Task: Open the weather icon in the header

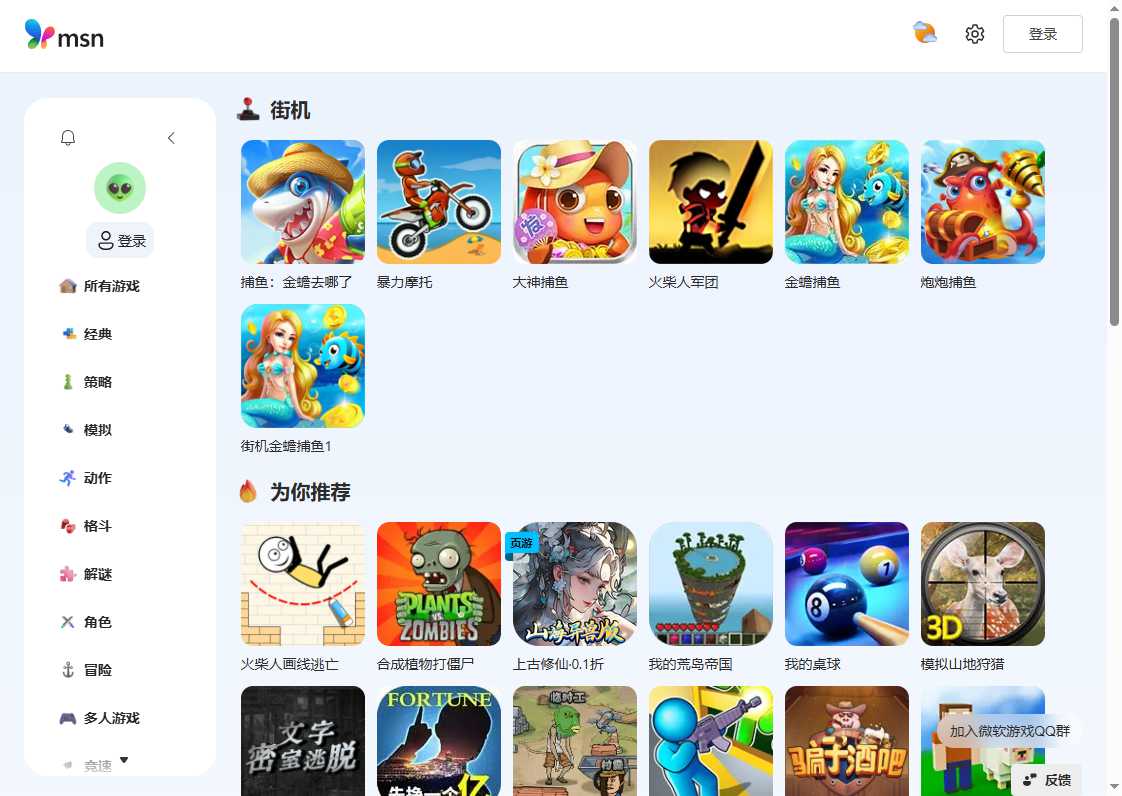Action: (925, 33)
